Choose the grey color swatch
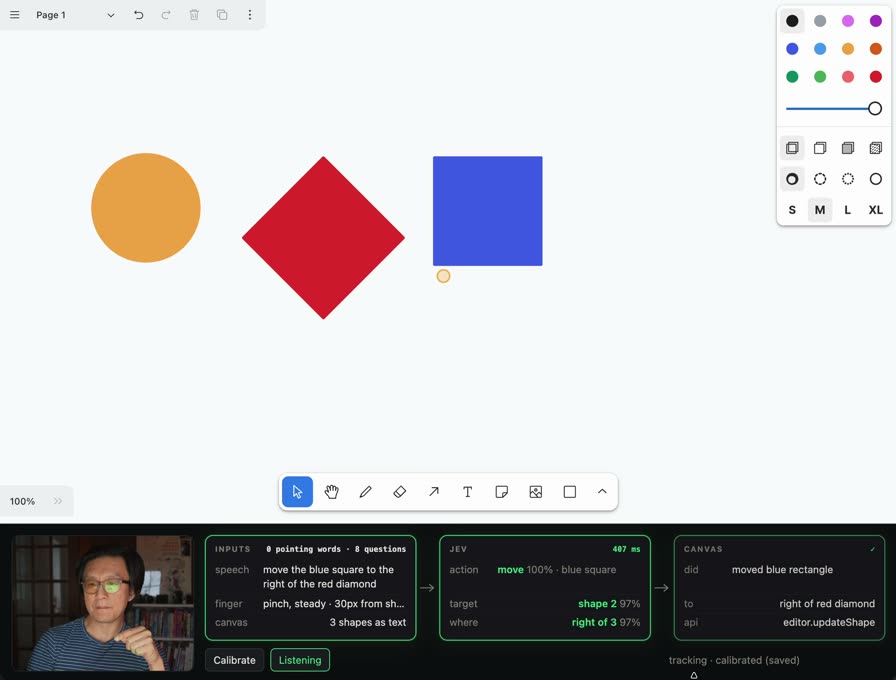Screen dimensions: 896x680 click(x=820, y=21)
